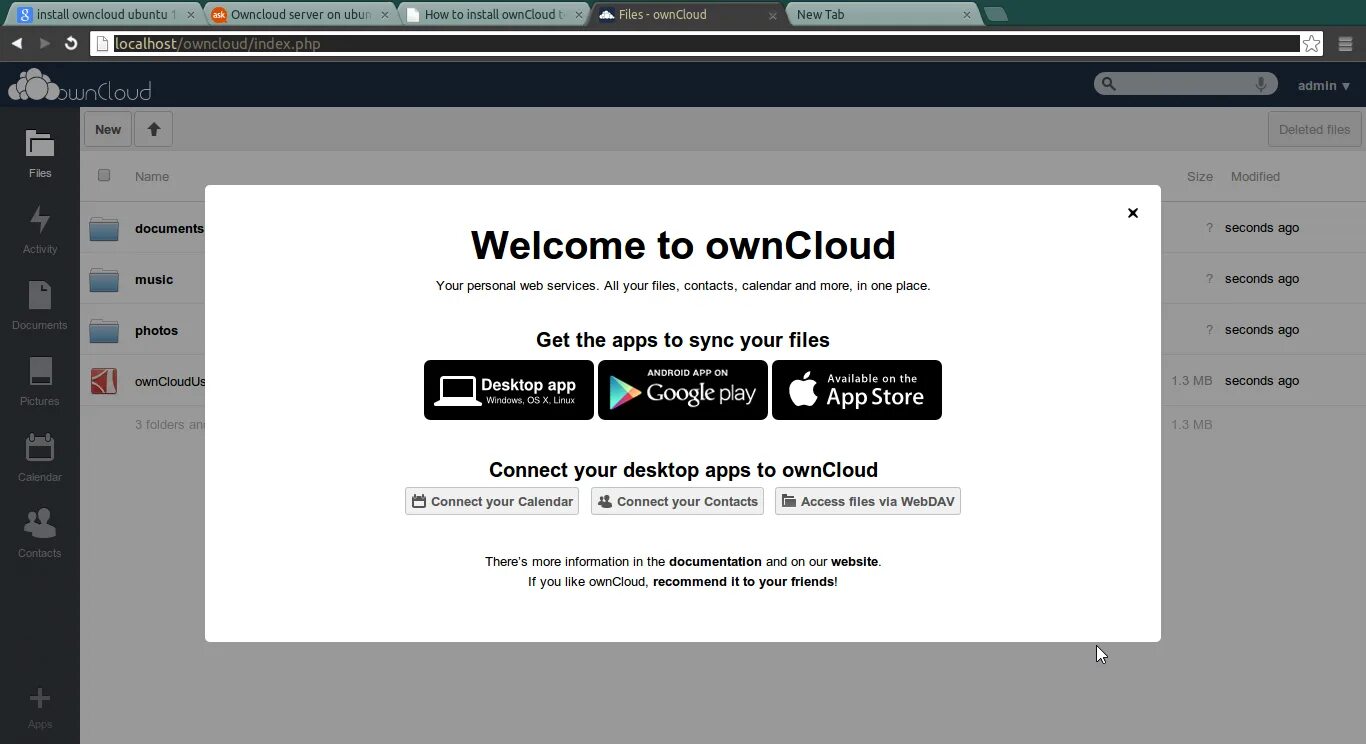The width and height of the screenshot is (1366, 744).
Task: Close the Welcome to ownCloud dialog
Action: (1133, 213)
